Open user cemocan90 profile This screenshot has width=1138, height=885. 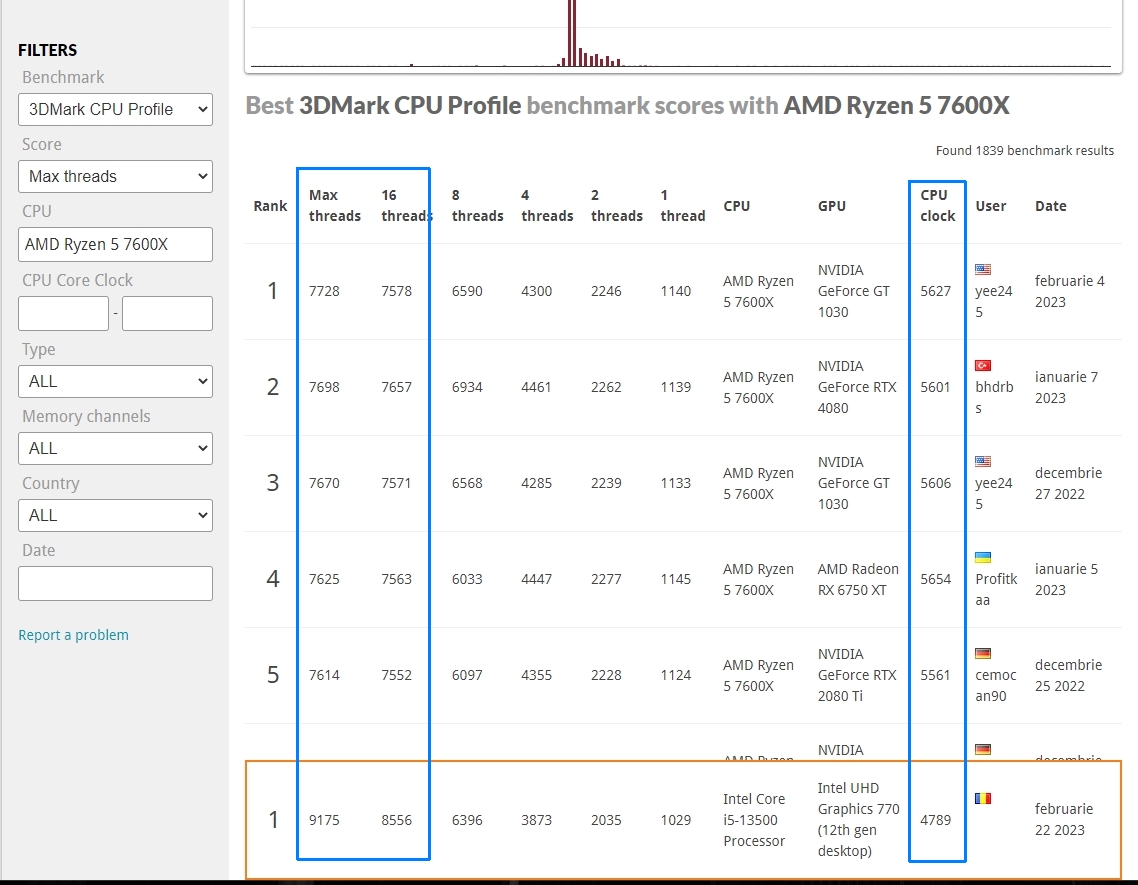[996, 685]
